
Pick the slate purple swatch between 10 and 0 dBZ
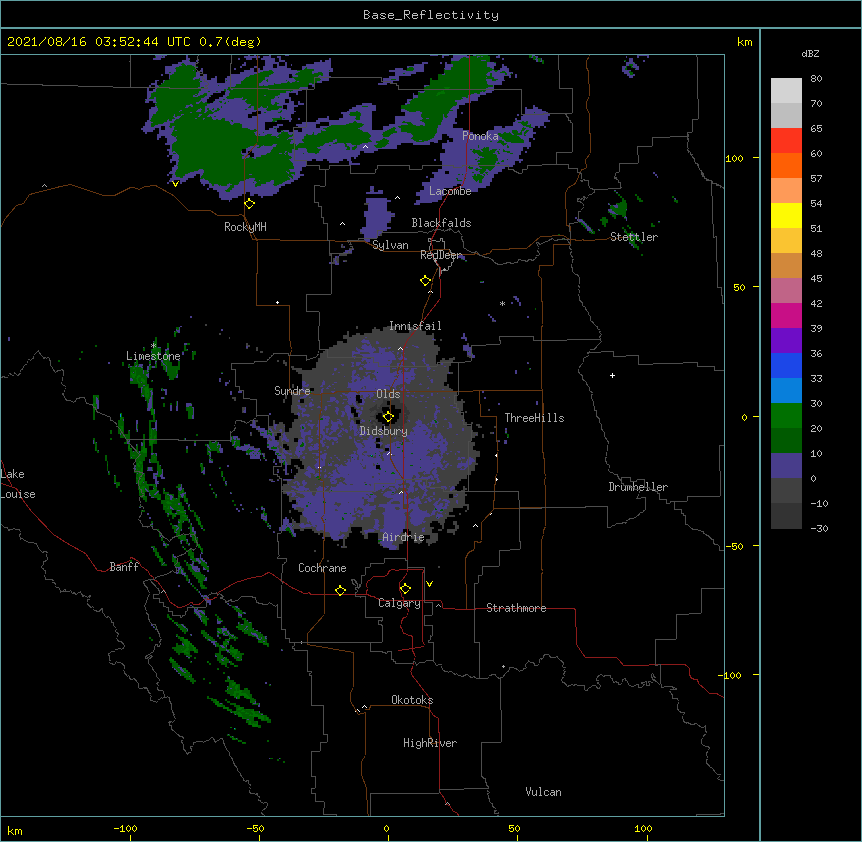786,466
